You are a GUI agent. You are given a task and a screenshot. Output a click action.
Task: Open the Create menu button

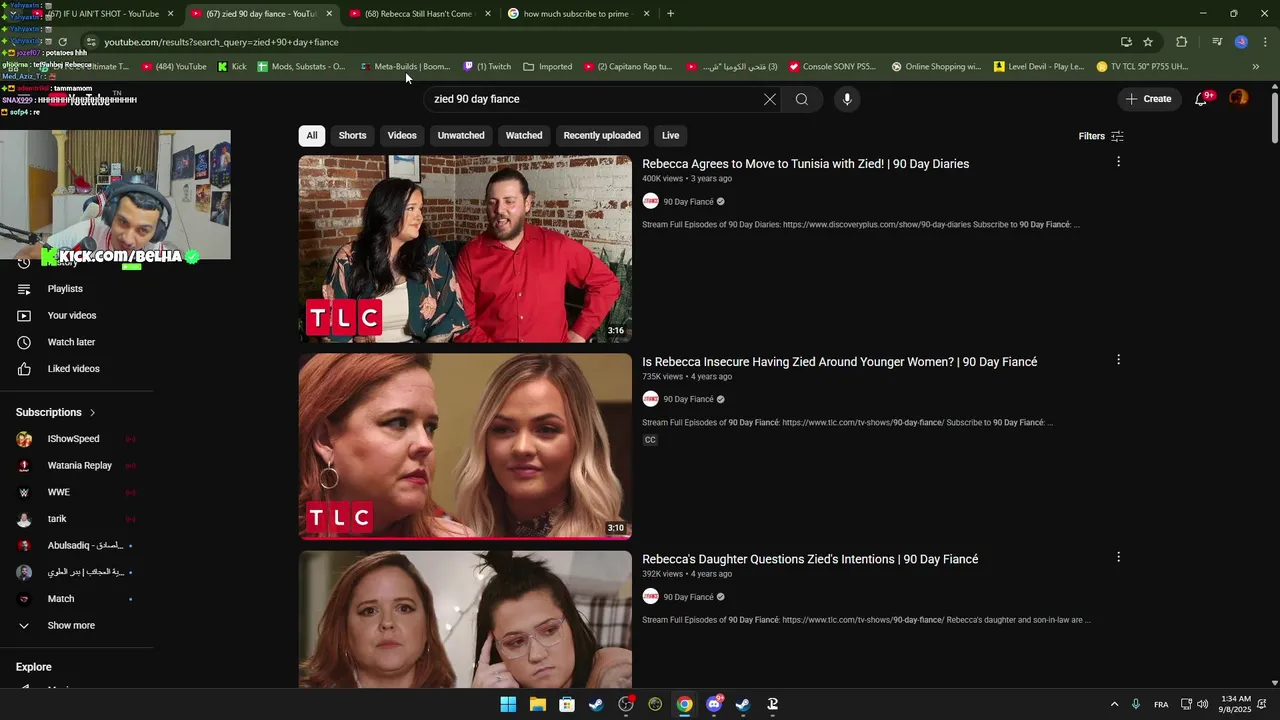point(1148,99)
